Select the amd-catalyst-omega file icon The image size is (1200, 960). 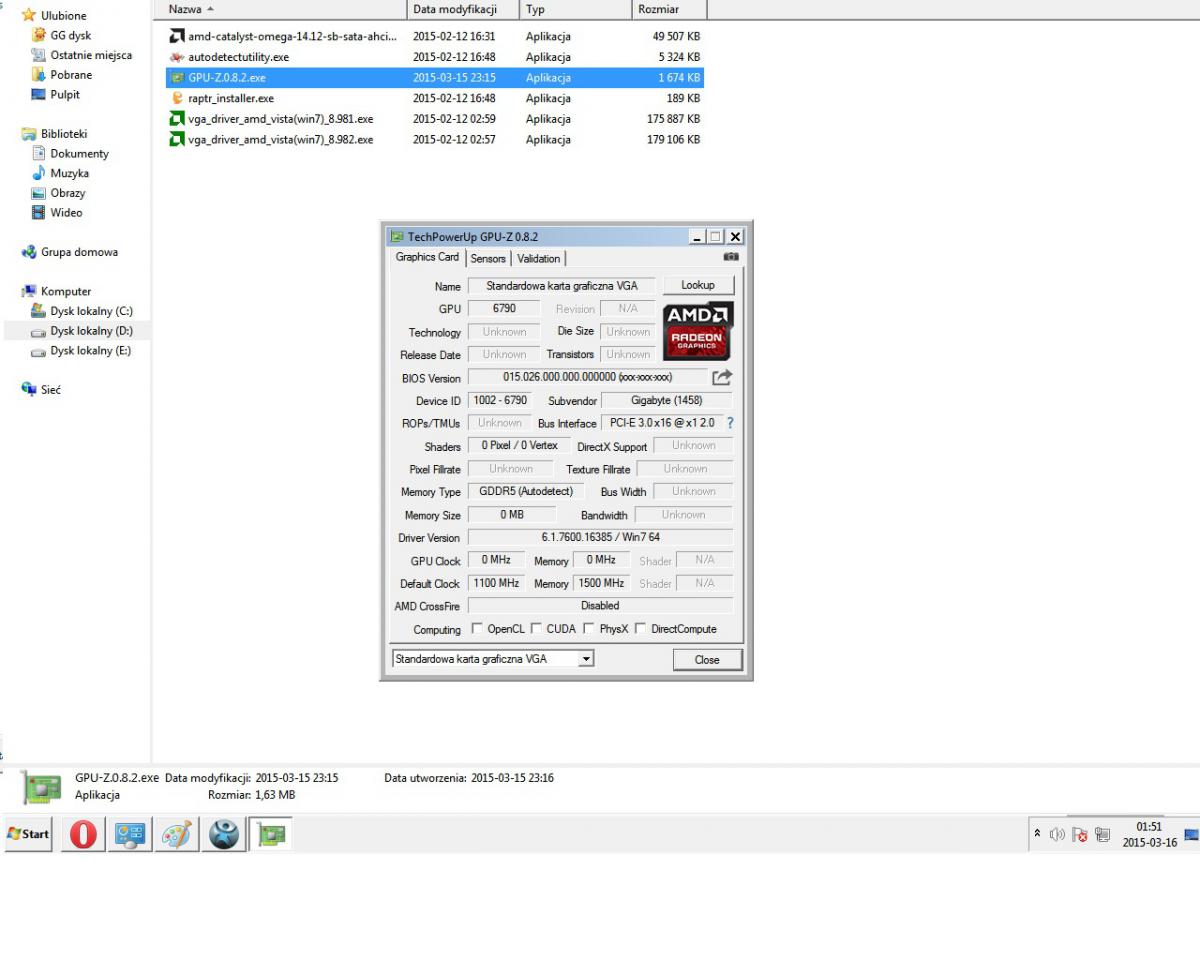click(177, 36)
